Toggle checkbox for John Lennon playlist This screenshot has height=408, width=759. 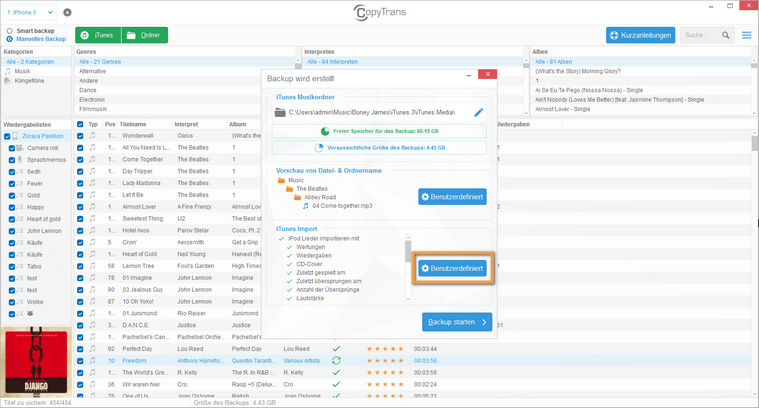tap(12, 231)
